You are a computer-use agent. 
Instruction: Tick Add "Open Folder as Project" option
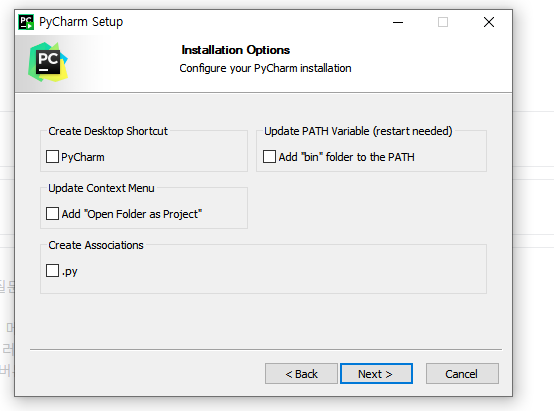point(52,214)
